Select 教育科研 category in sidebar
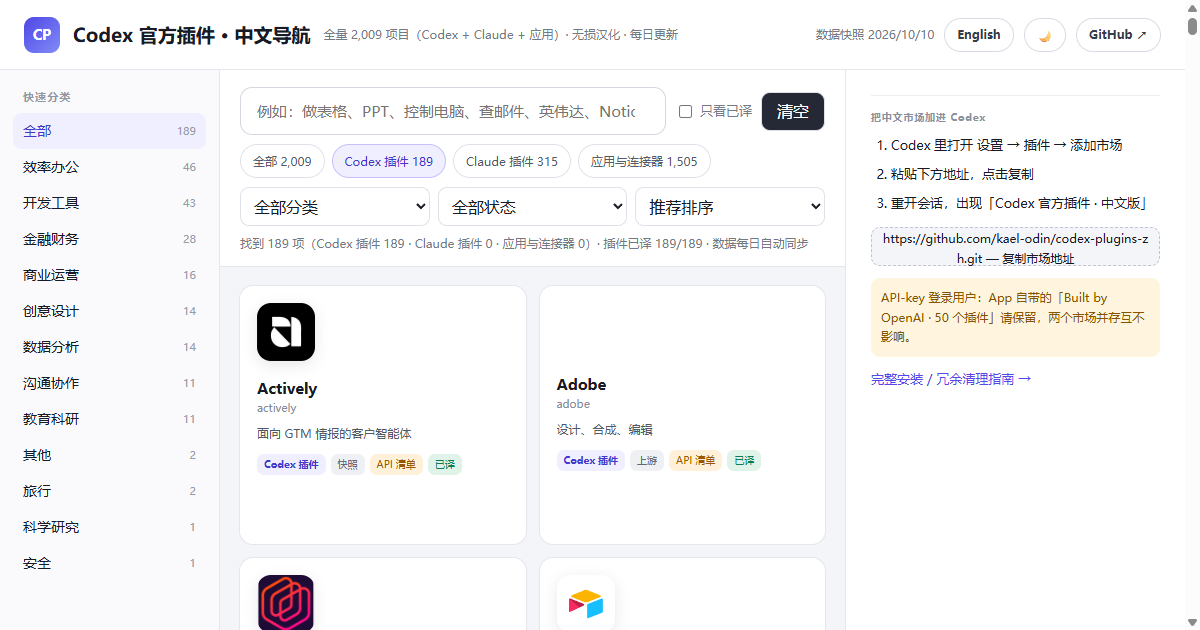Image resolution: width=1200 pixels, height=630 pixels. (x=109, y=419)
